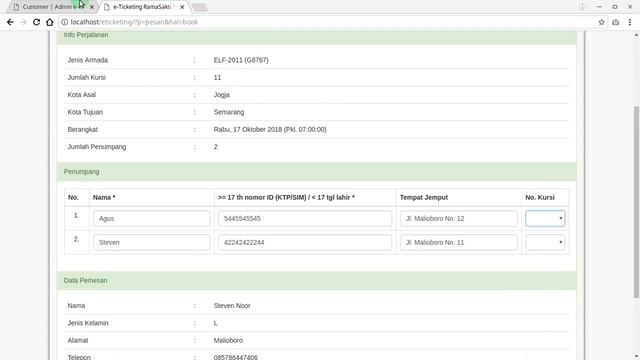
Task: Edit passenger 2 name field Steven
Action: (151, 242)
